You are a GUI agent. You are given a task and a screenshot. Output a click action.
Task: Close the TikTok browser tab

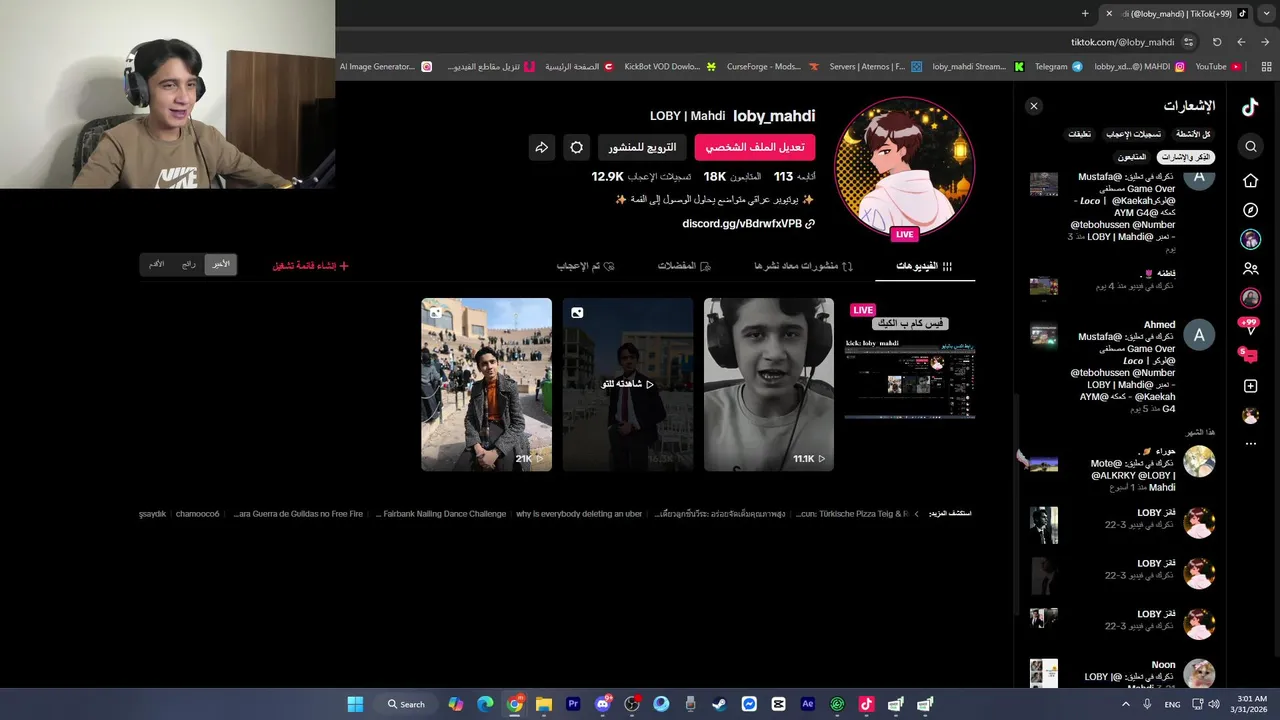click(x=1108, y=13)
